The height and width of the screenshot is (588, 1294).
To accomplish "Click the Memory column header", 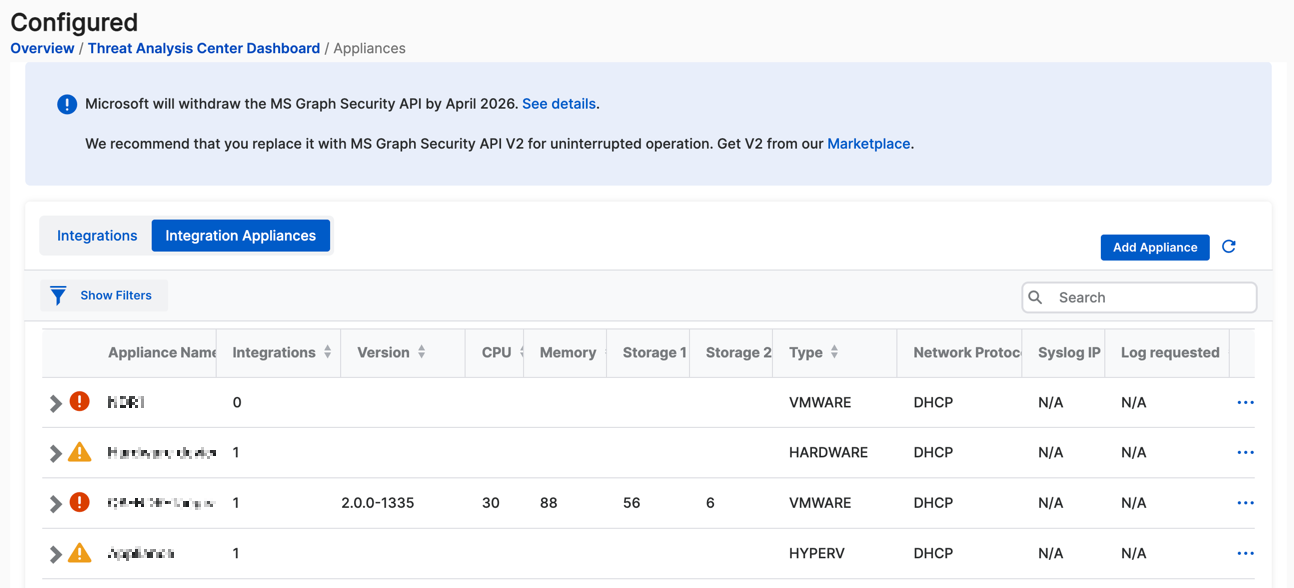I will [567, 352].
